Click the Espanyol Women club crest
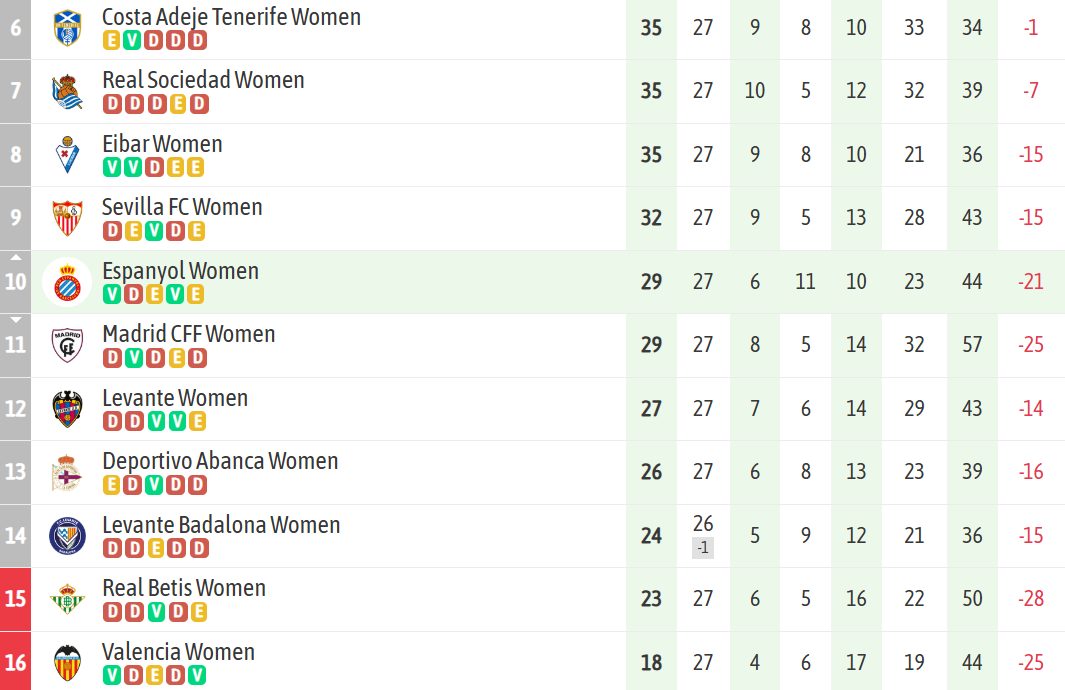1065x690 pixels. [67, 281]
